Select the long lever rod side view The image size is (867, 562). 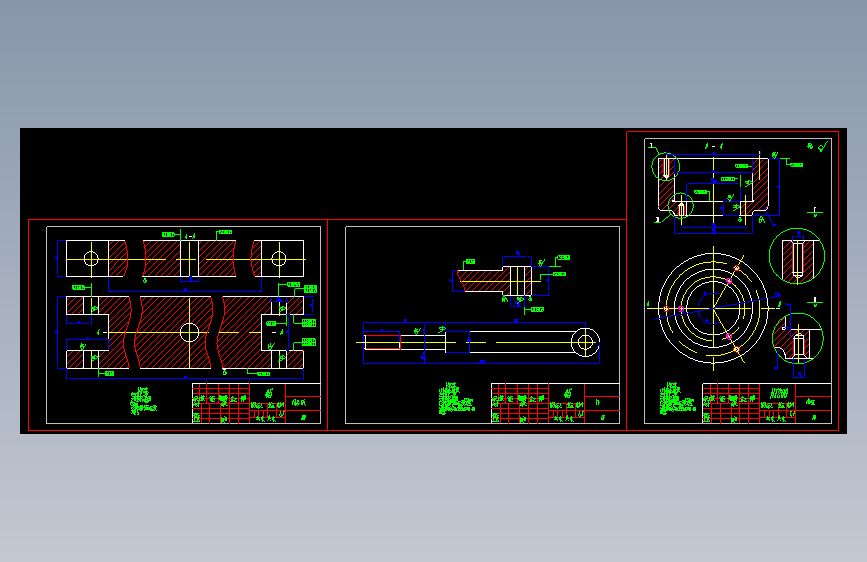point(482,342)
